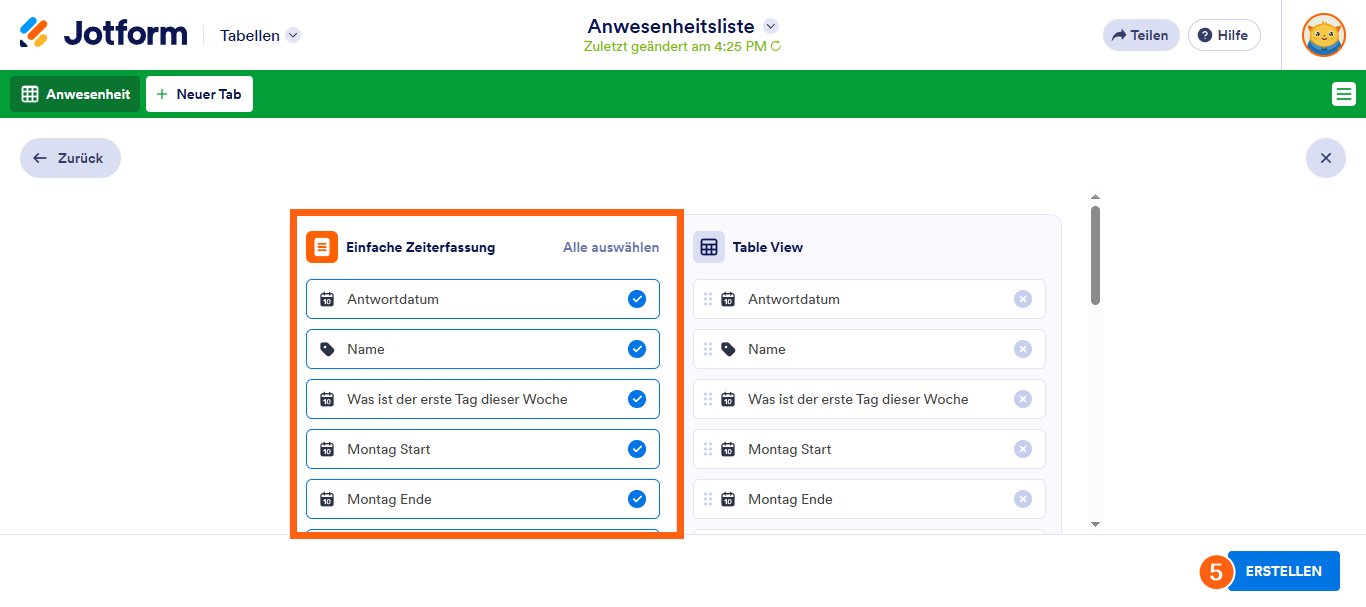Click the scrollbar down arrow
Viewport: 1366px width, 607px height.
click(1095, 524)
